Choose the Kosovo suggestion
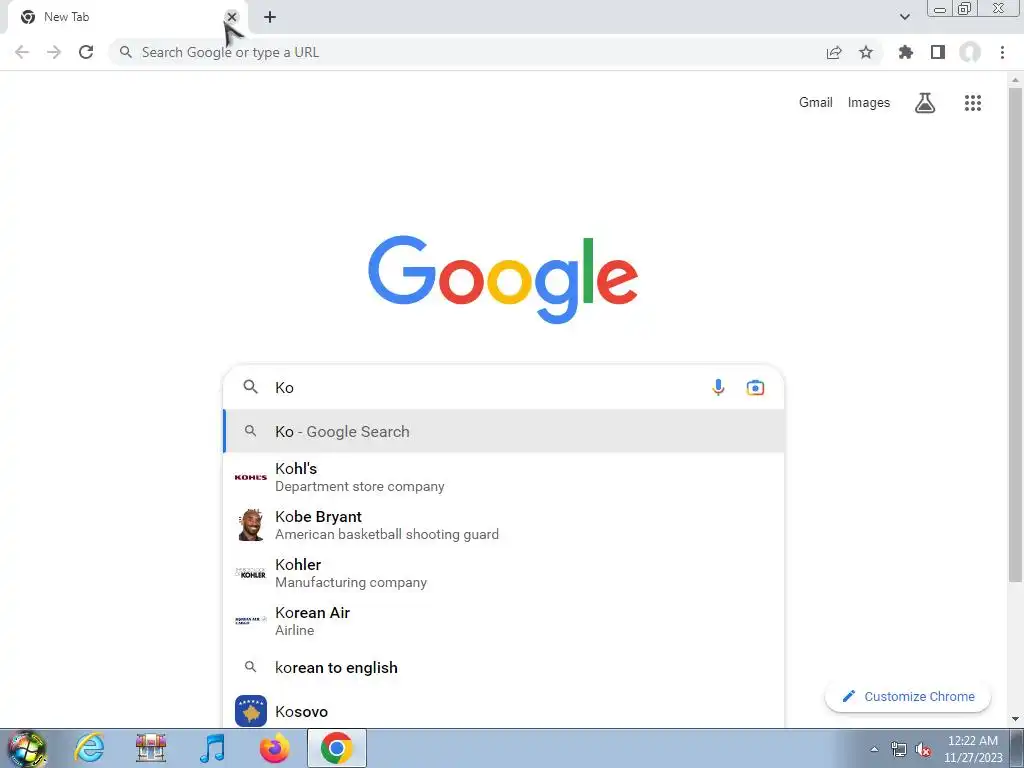 504,711
